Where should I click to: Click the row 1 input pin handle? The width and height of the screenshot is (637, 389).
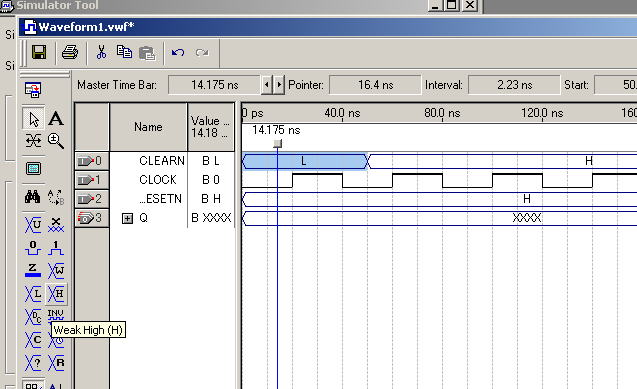pos(91,180)
